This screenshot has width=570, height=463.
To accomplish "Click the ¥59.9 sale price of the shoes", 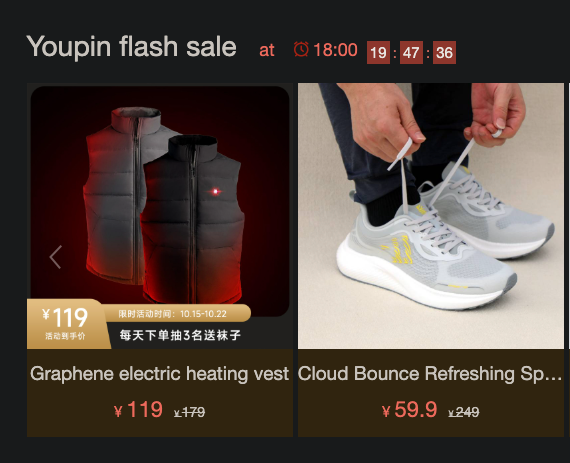I will (x=409, y=410).
